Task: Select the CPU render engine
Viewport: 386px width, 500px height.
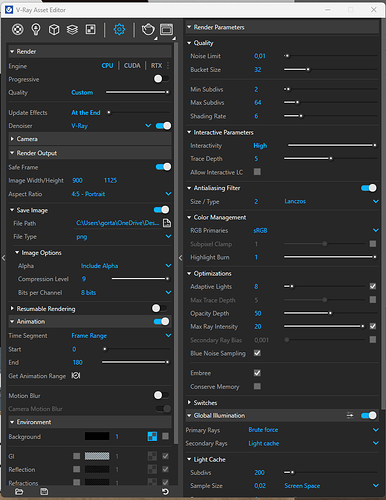Action: (x=107, y=66)
